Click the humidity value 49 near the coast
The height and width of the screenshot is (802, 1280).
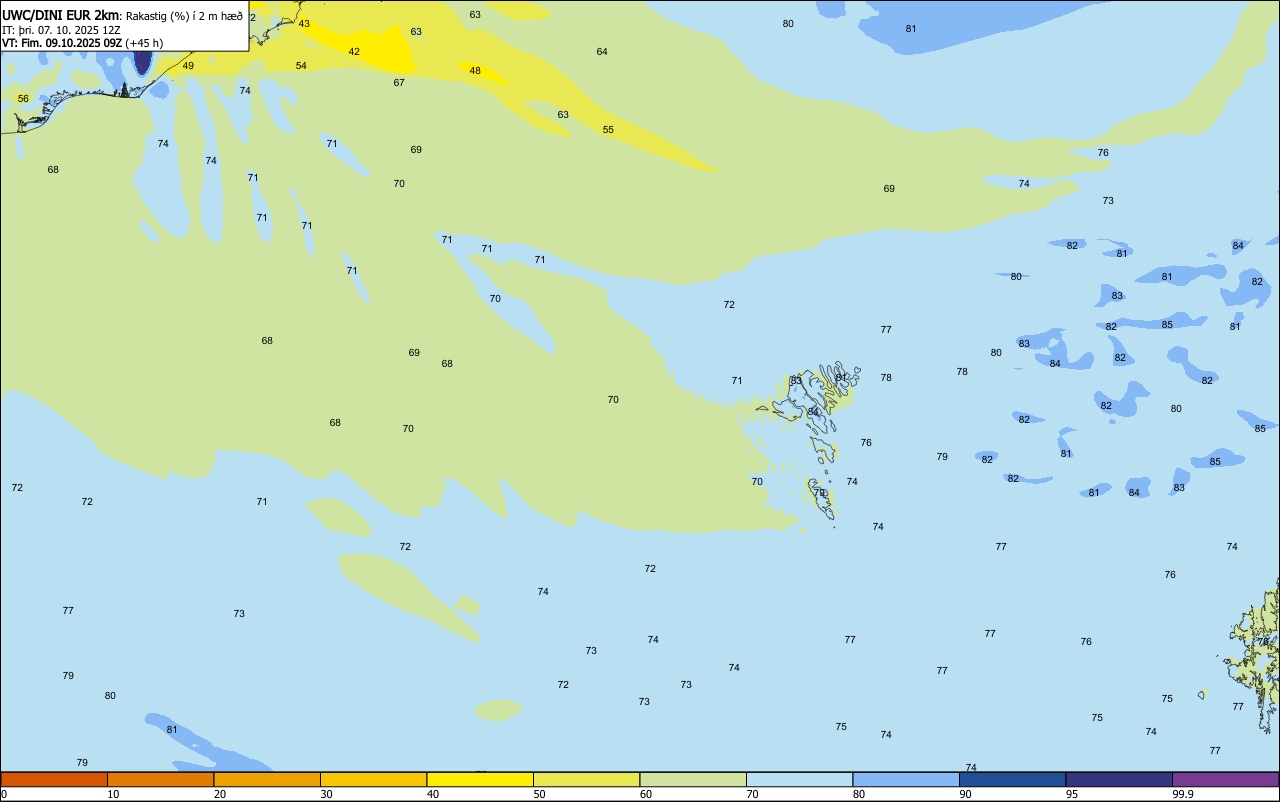[188, 66]
